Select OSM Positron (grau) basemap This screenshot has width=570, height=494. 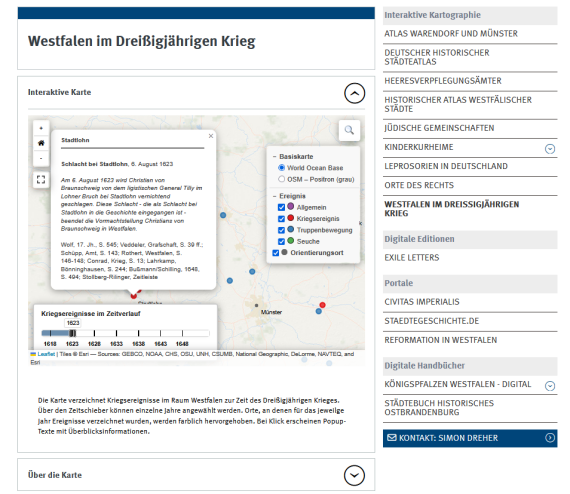(x=281, y=179)
